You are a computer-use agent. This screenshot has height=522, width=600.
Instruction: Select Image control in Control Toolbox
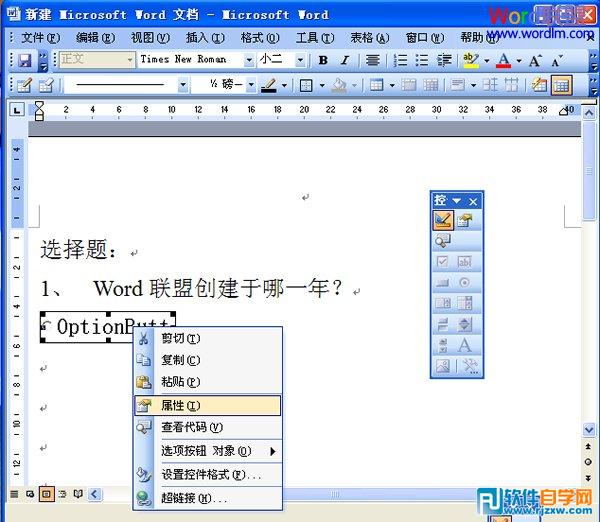[x=443, y=366]
